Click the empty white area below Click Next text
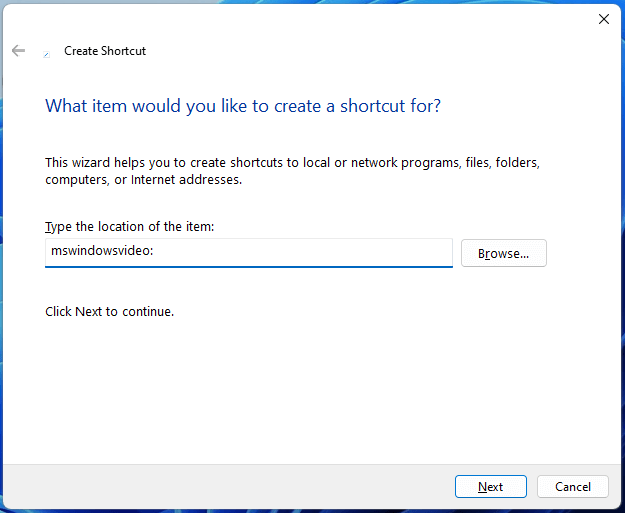The width and height of the screenshot is (625, 513). [x=311, y=391]
